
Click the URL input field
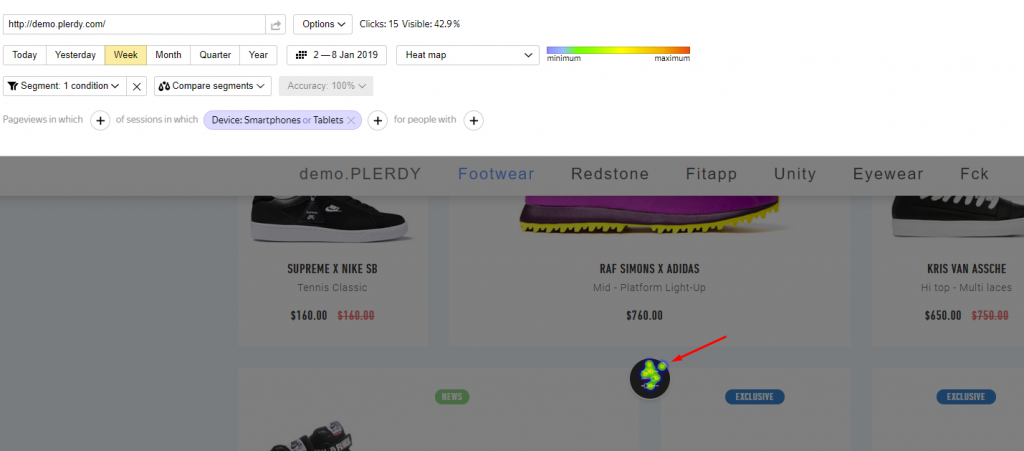[135, 24]
